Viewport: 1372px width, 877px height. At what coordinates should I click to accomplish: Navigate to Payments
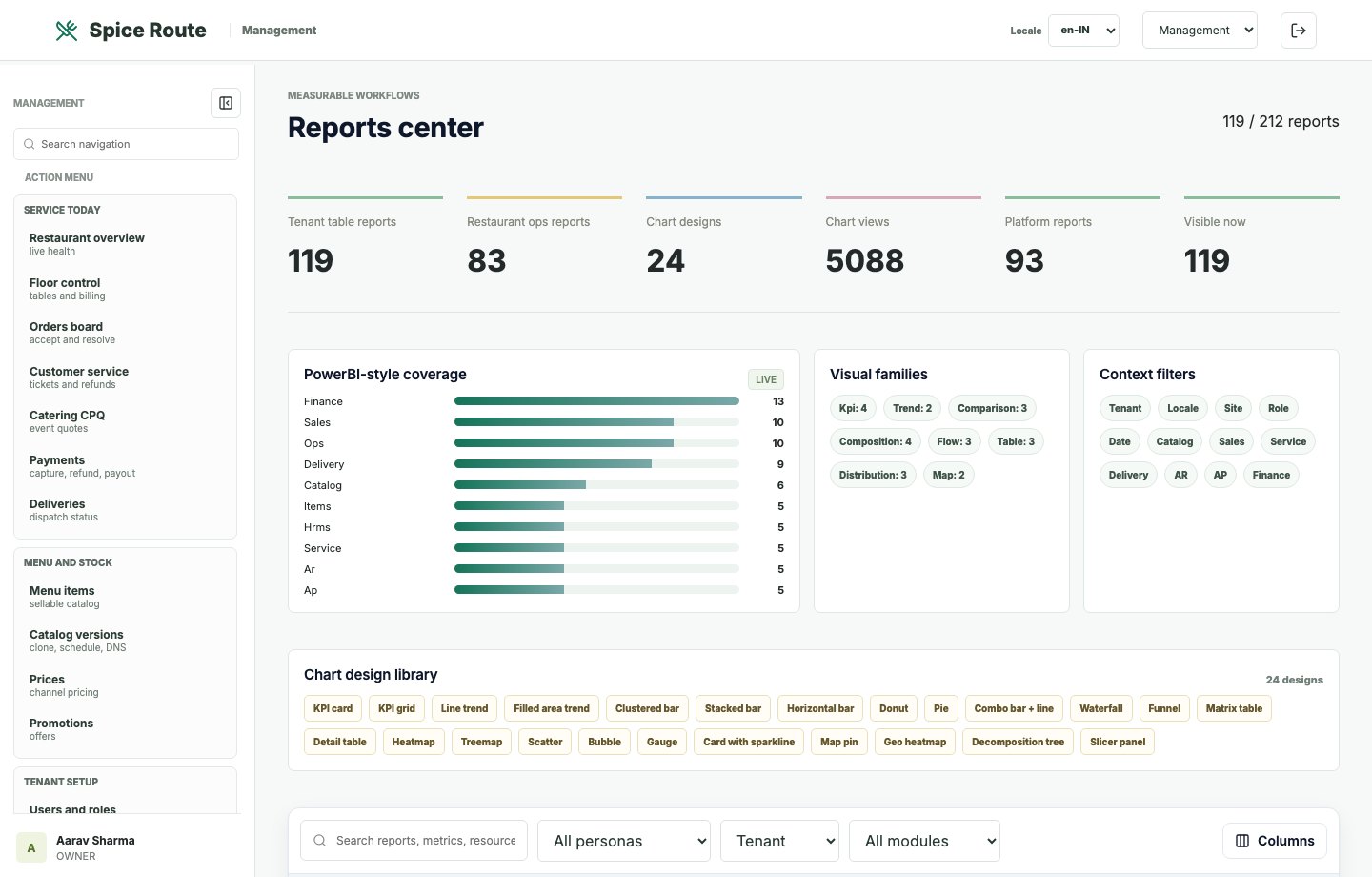(x=125, y=466)
